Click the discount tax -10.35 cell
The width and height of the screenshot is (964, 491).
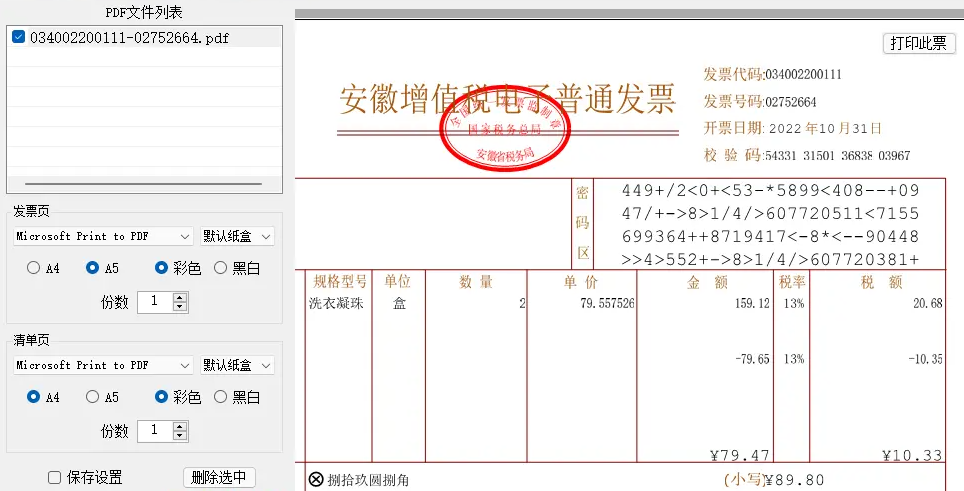point(926,359)
